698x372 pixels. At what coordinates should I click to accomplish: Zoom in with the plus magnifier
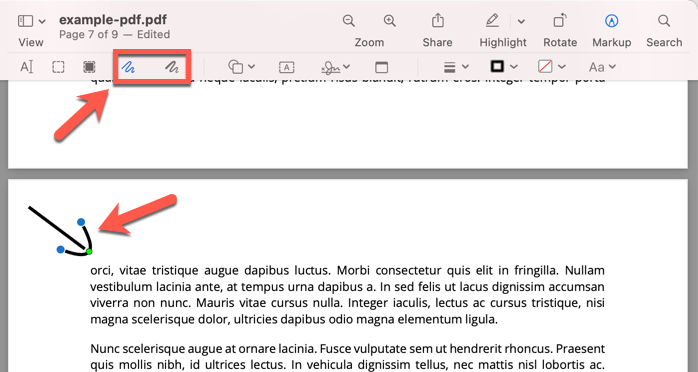click(390, 20)
